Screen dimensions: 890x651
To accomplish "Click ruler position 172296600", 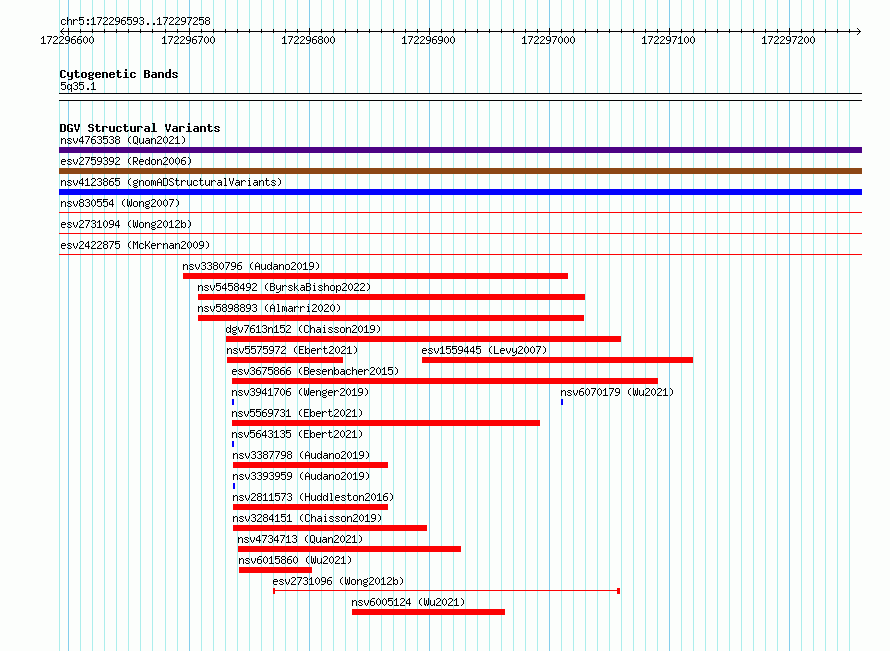I will (68, 40).
